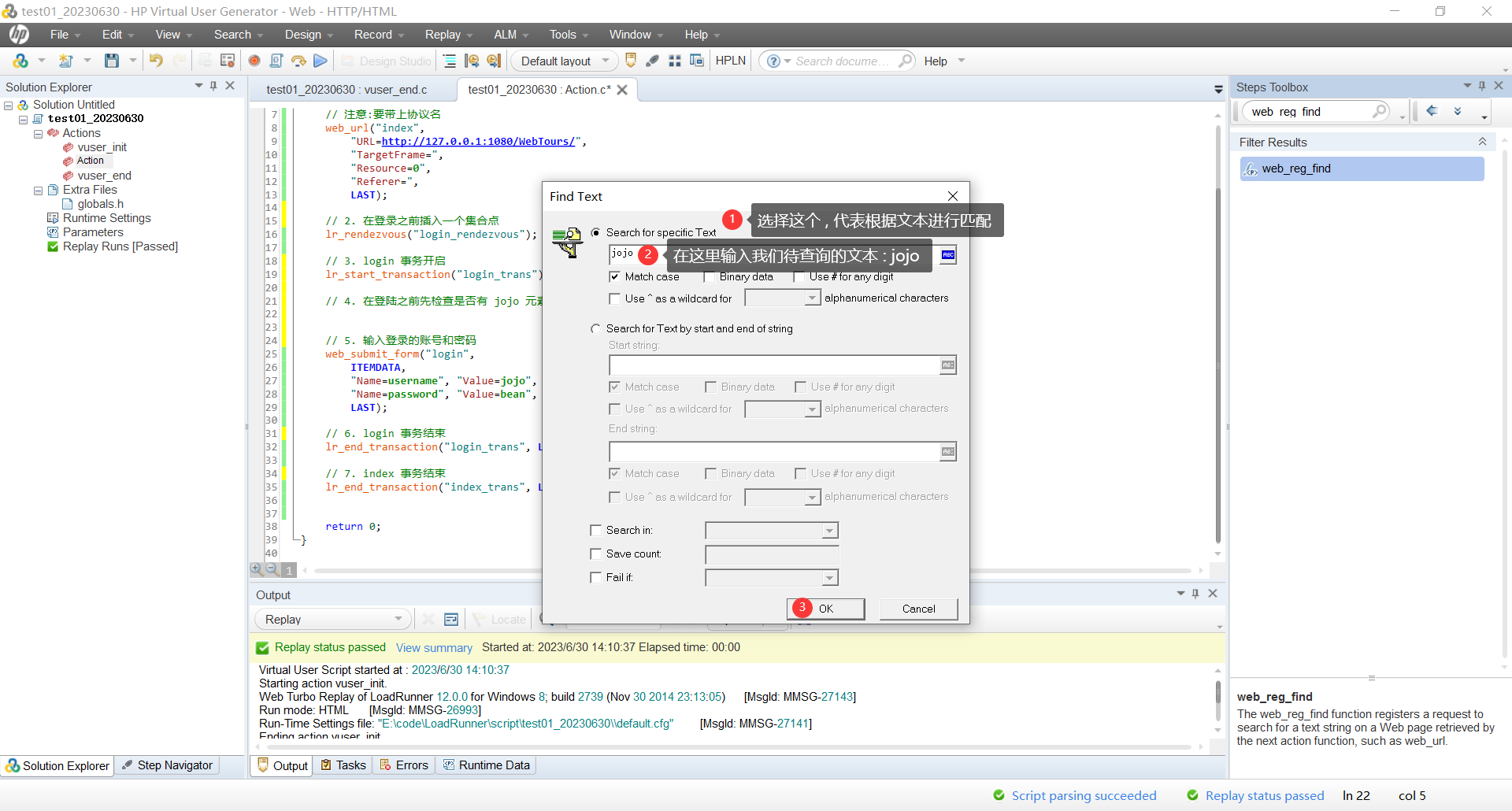Pin the Solution Explorer panel
Screen dimensions: 1512x811
pos(213,86)
